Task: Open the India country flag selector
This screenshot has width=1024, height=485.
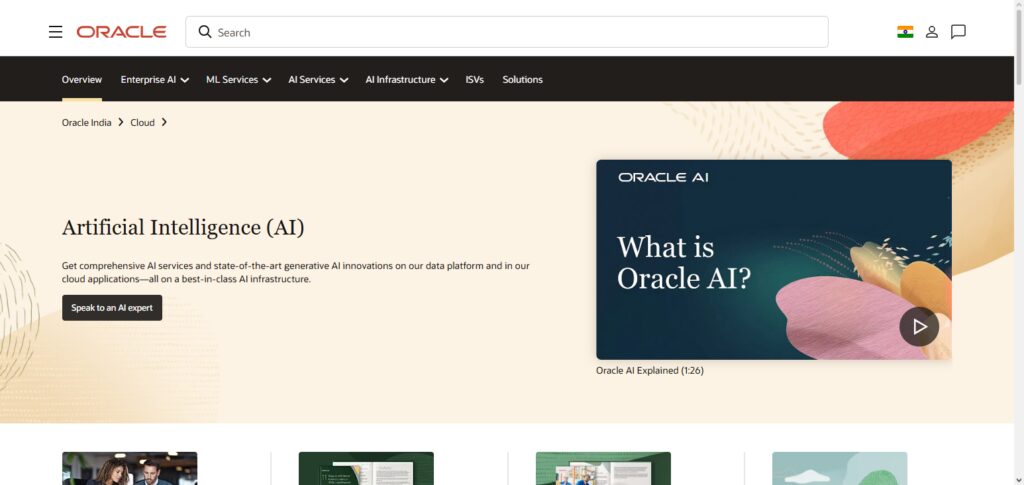Action: 905,32
